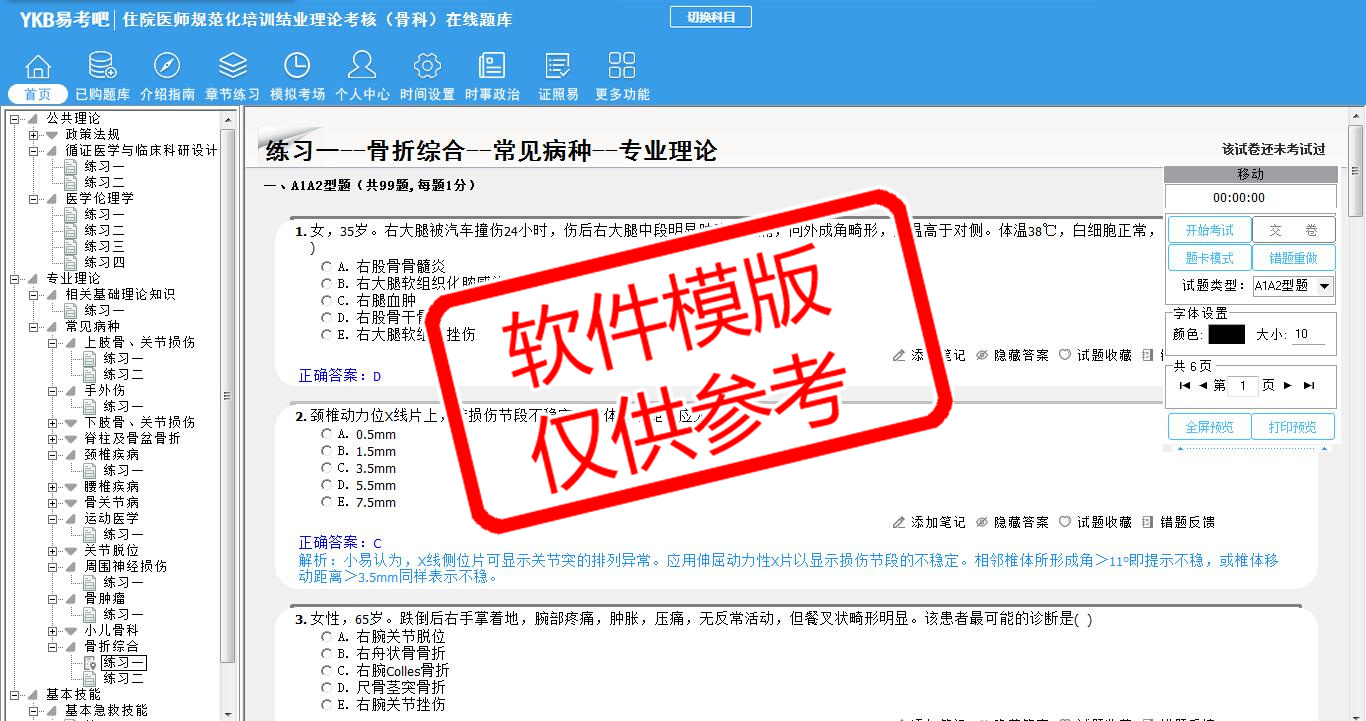The image size is (1366, 721).
Task: Select option C 右腕Colles骨折 in question 3
Action: (326, 671)
